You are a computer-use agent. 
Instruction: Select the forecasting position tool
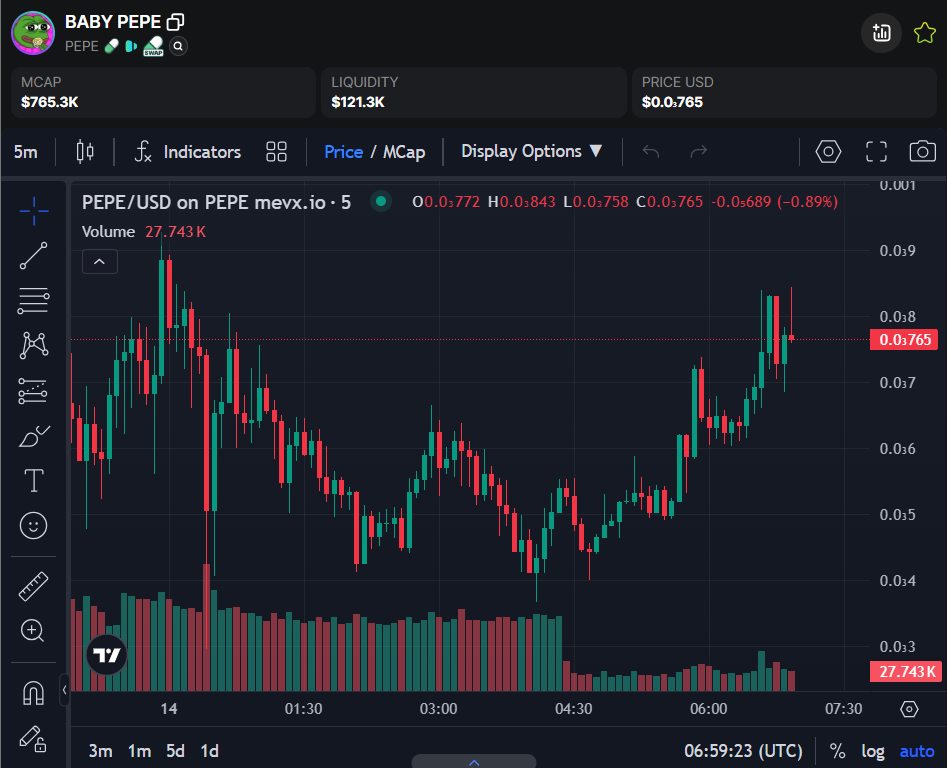tap(34, 391)
